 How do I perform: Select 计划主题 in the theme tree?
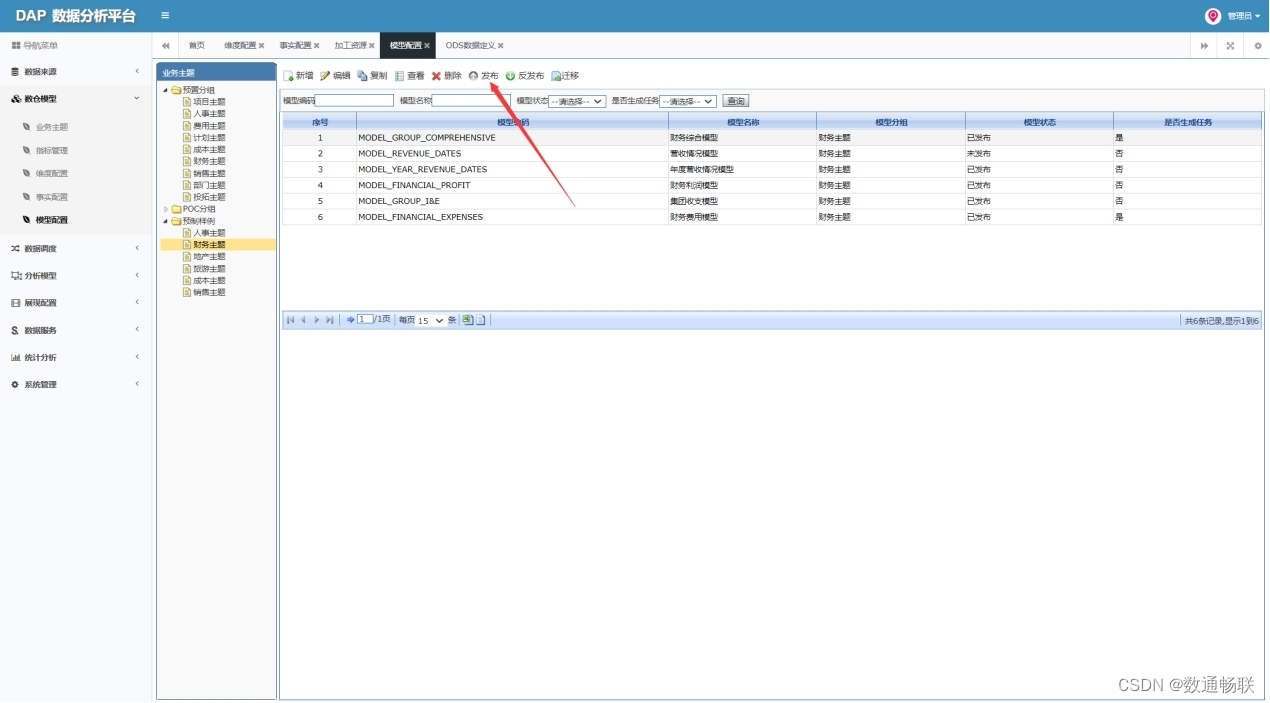coord(209,138)
